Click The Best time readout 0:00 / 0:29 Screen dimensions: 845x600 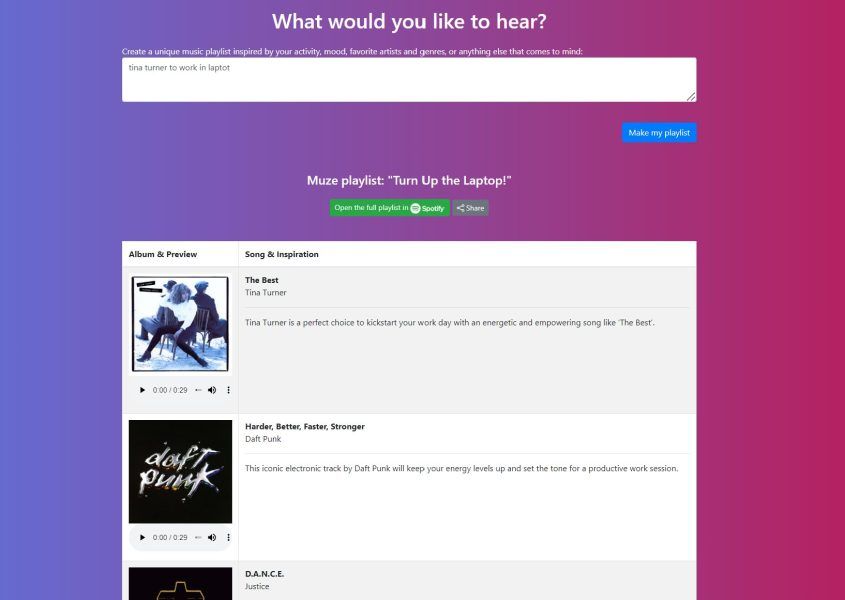(x=170, y=390)
